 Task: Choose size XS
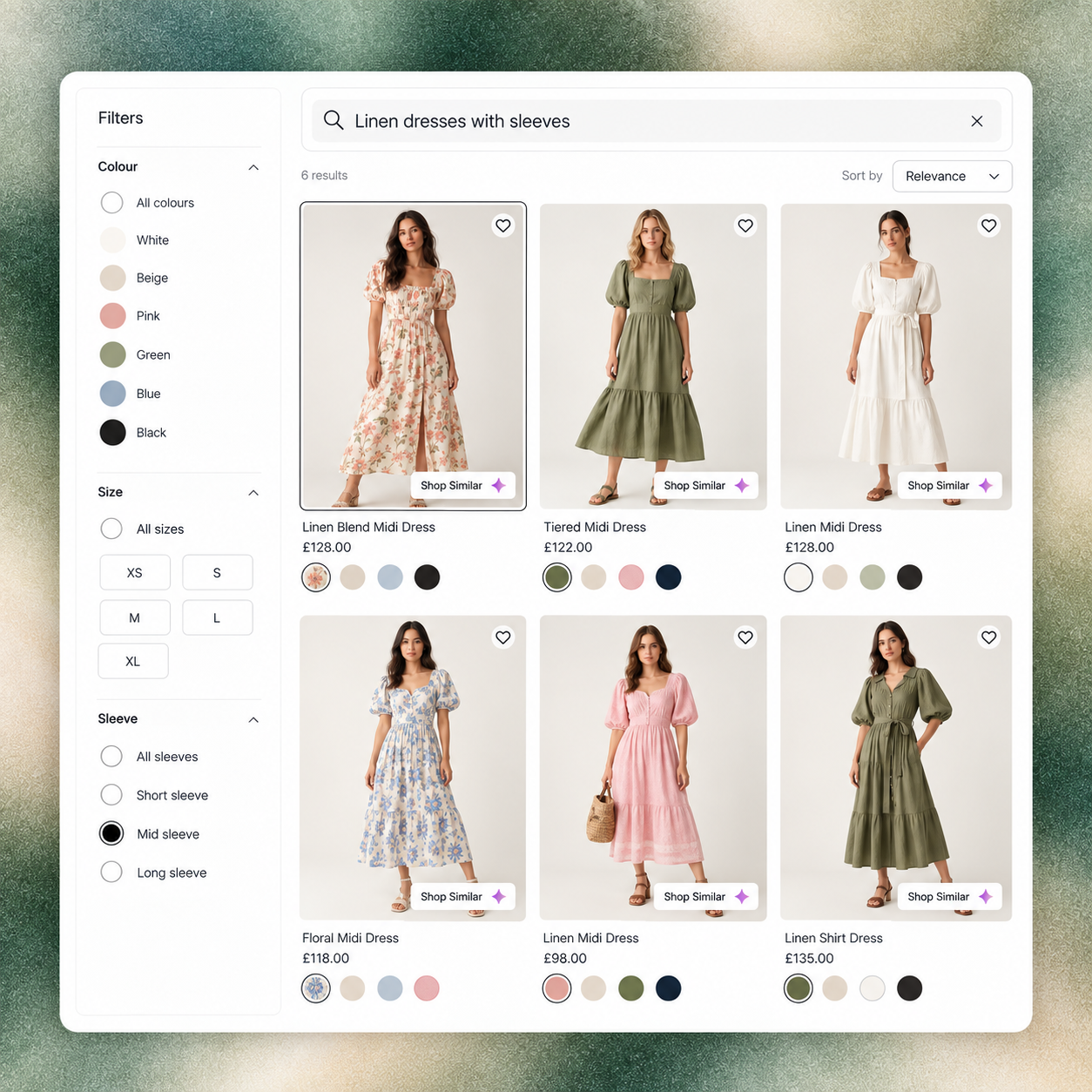134,573
